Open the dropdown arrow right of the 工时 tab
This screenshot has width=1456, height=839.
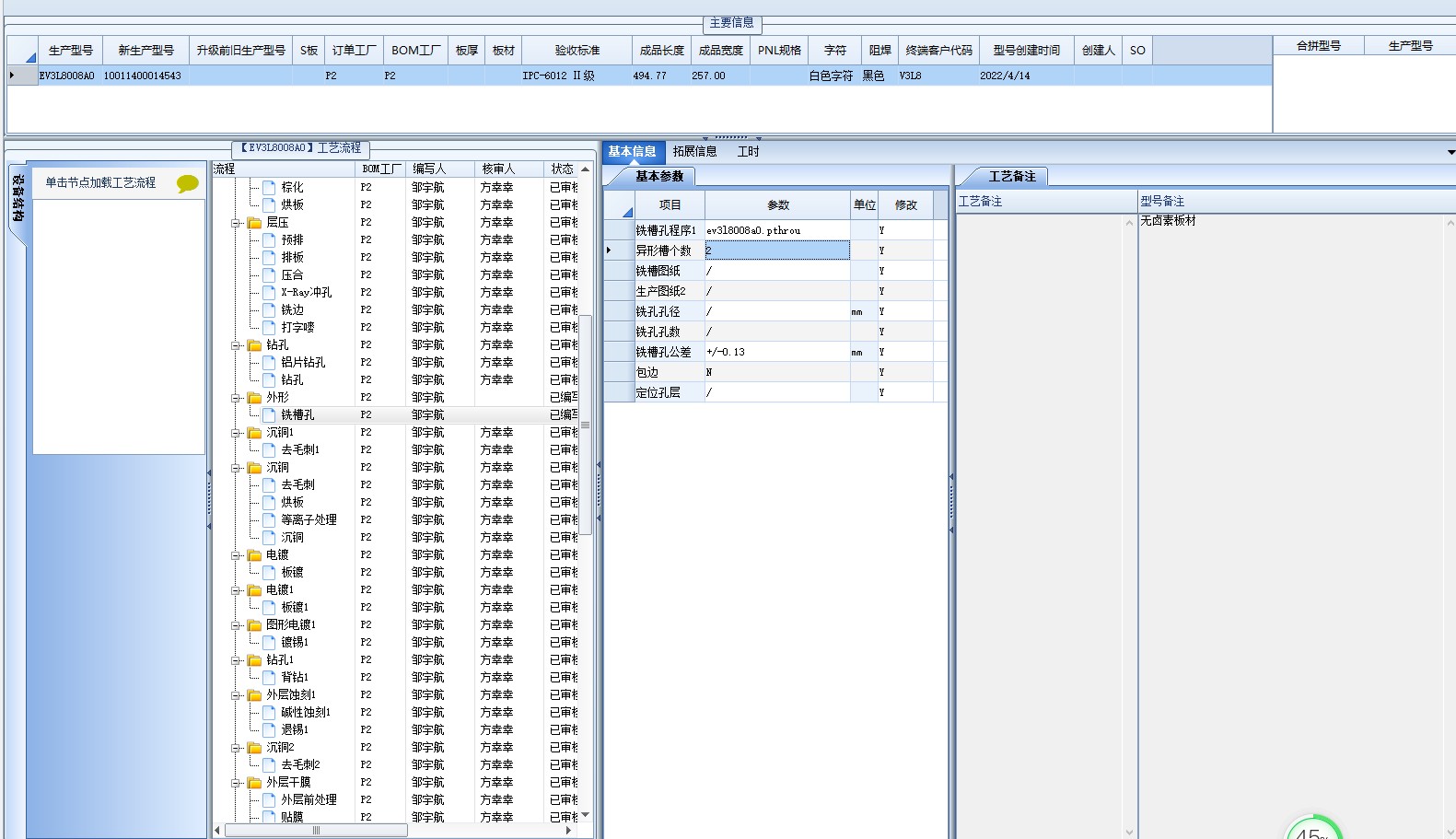point(1450,152)
